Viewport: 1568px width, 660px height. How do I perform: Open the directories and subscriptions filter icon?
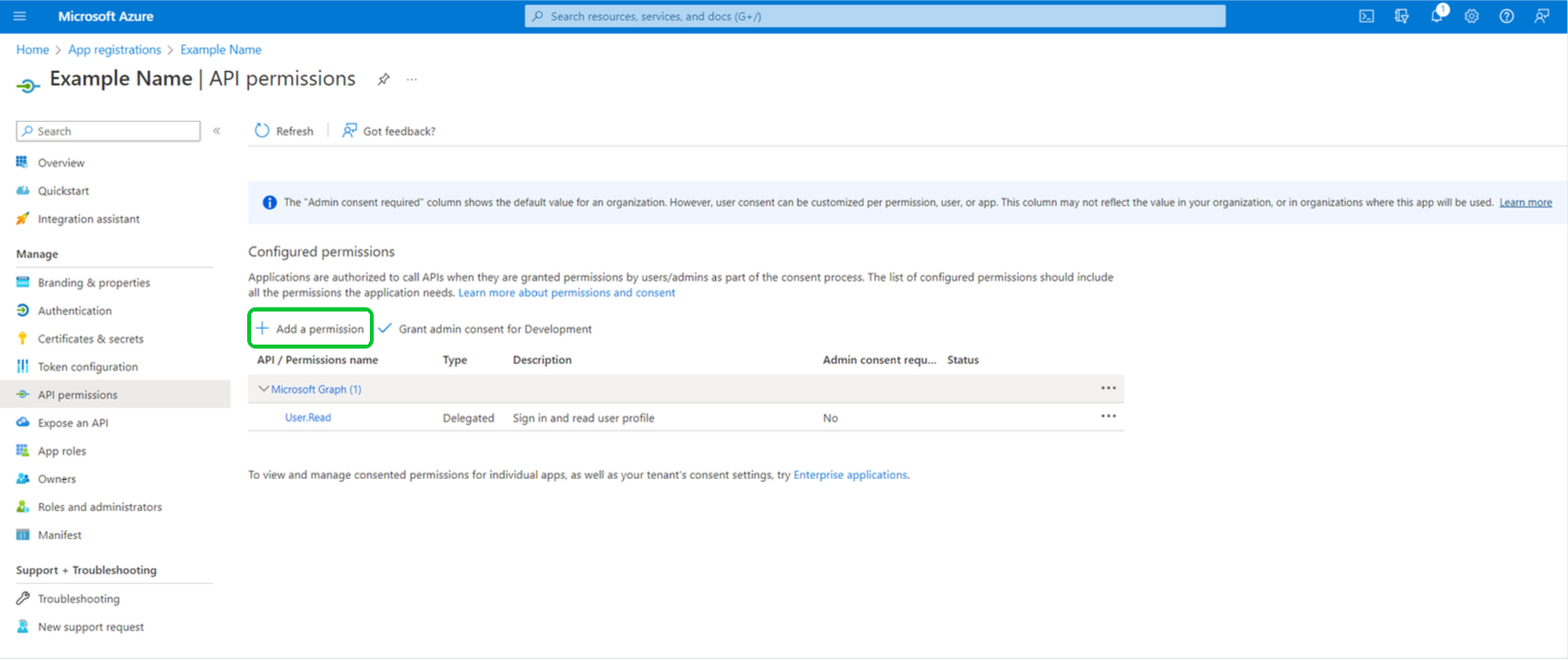(x=1402, y=17)
